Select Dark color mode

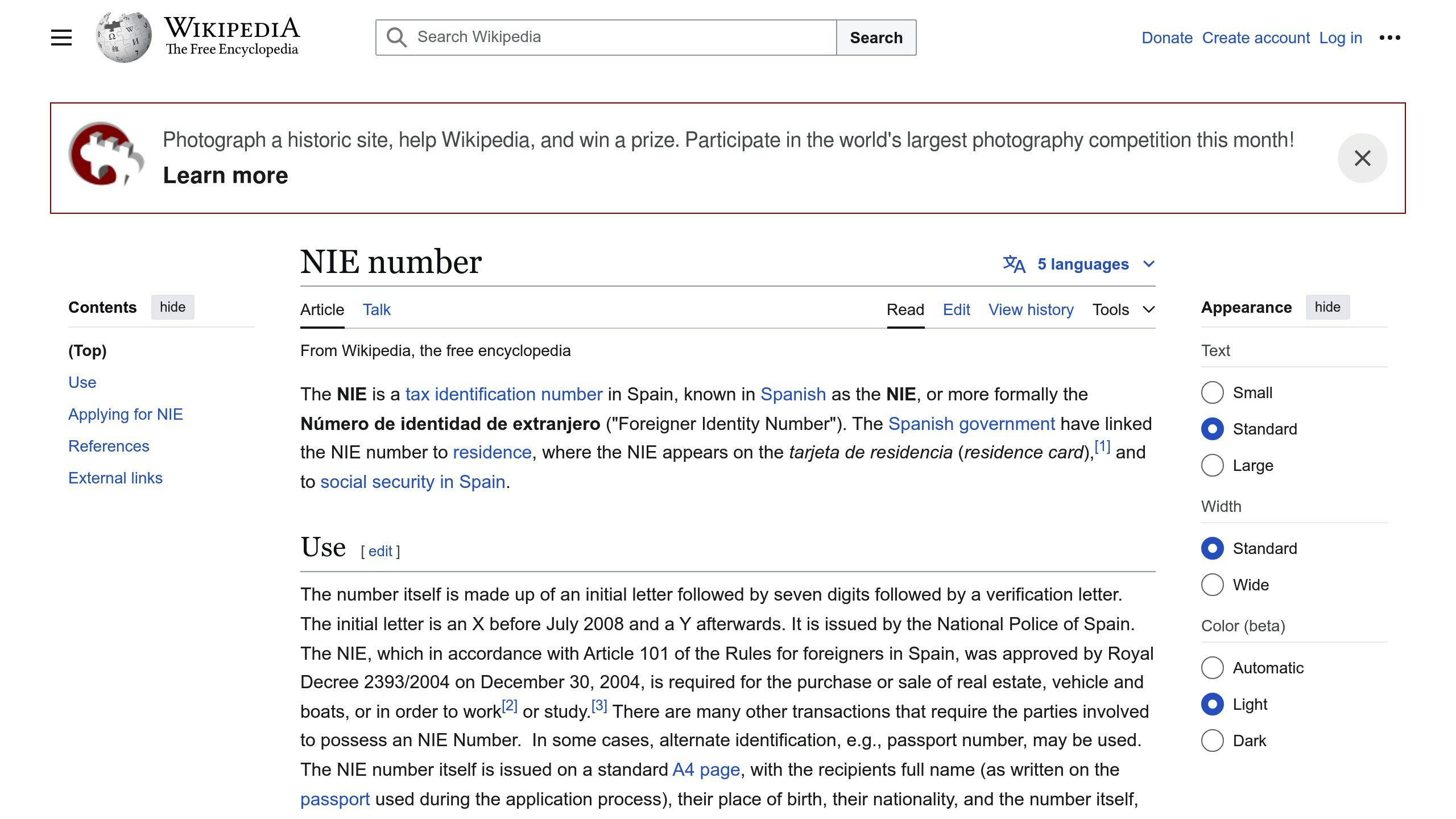coord(1212,741)
